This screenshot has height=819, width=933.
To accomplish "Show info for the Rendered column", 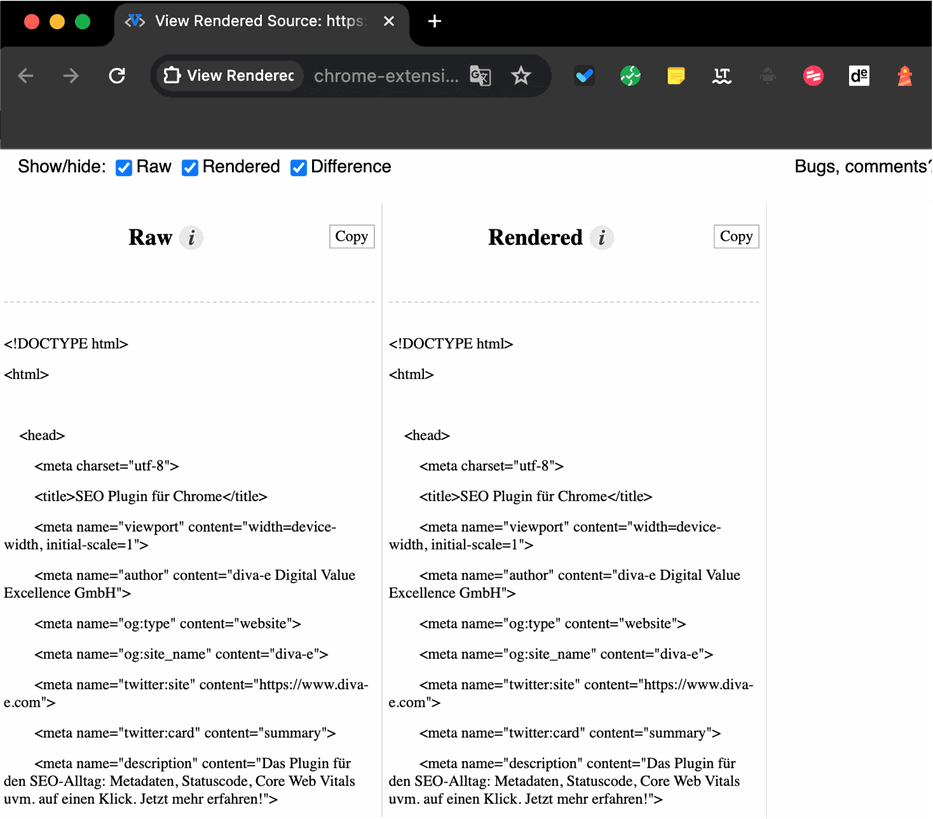I will (x=602, y=238).
